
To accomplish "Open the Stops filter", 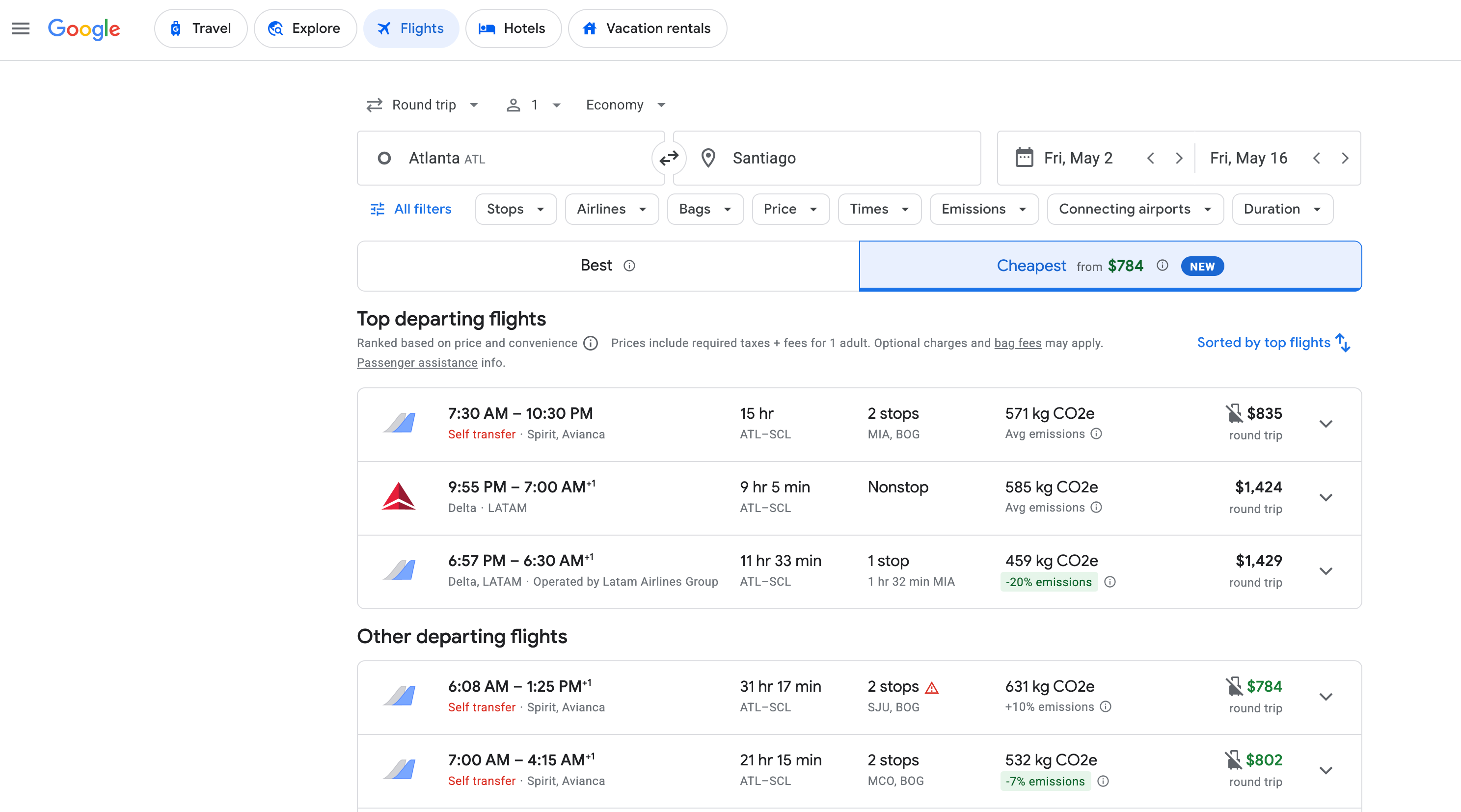I will coord(515,209).
